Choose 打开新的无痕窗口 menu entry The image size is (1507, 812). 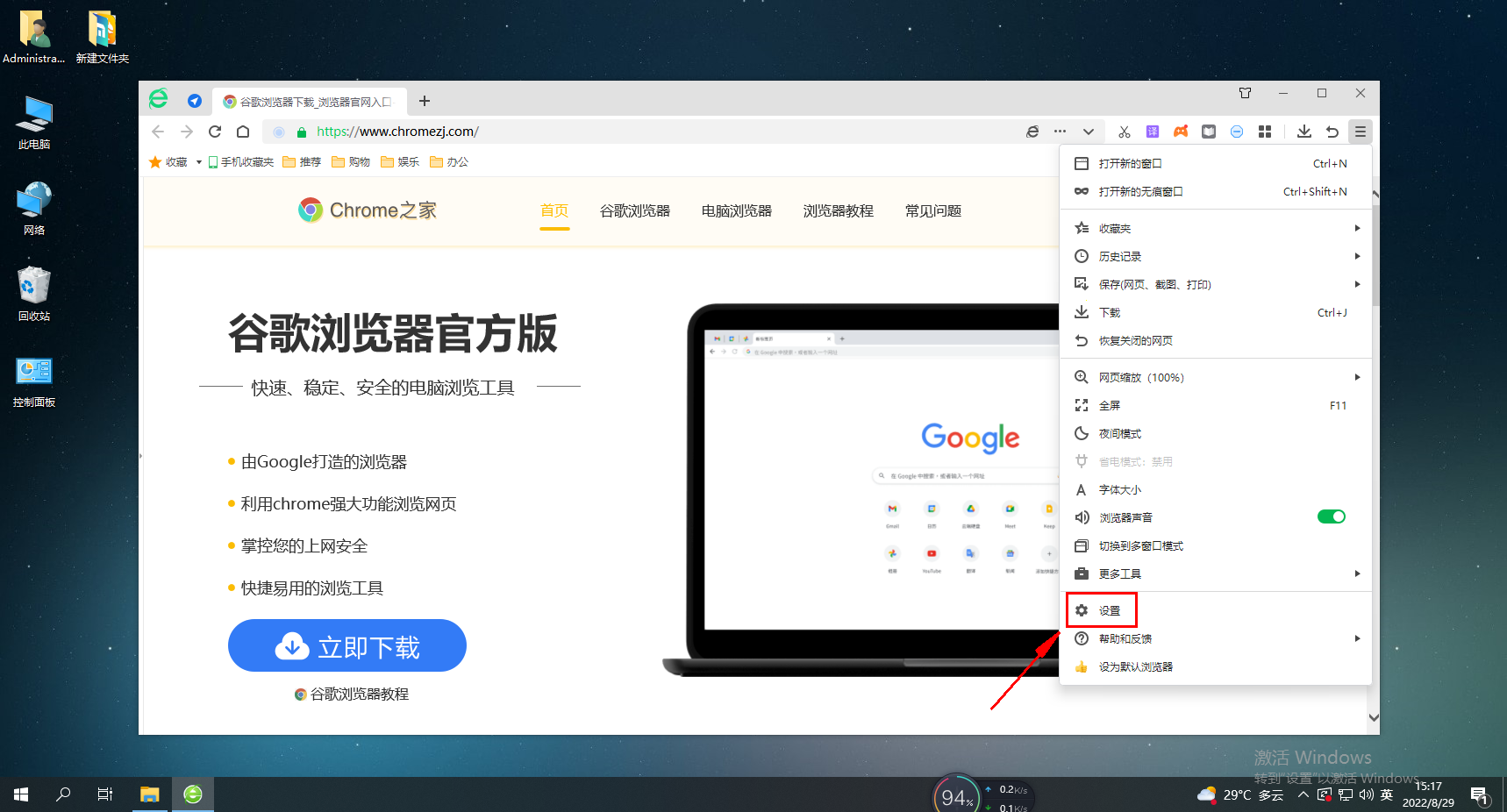[x=1216, y=192]
